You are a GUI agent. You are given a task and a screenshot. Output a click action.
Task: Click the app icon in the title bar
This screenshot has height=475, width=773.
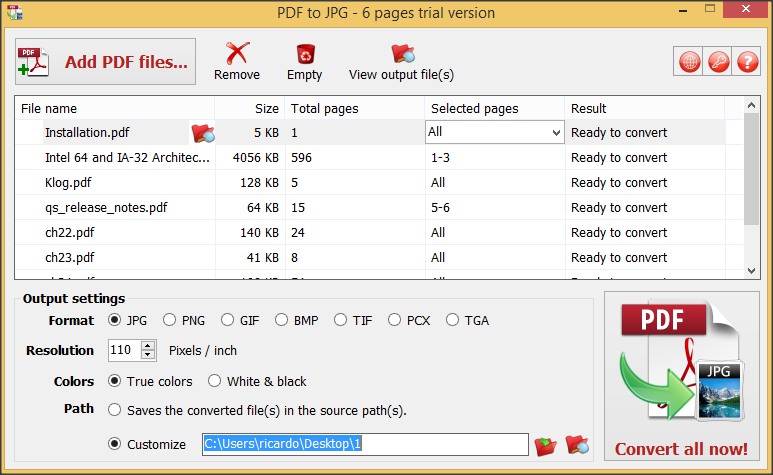pos(15,12)
